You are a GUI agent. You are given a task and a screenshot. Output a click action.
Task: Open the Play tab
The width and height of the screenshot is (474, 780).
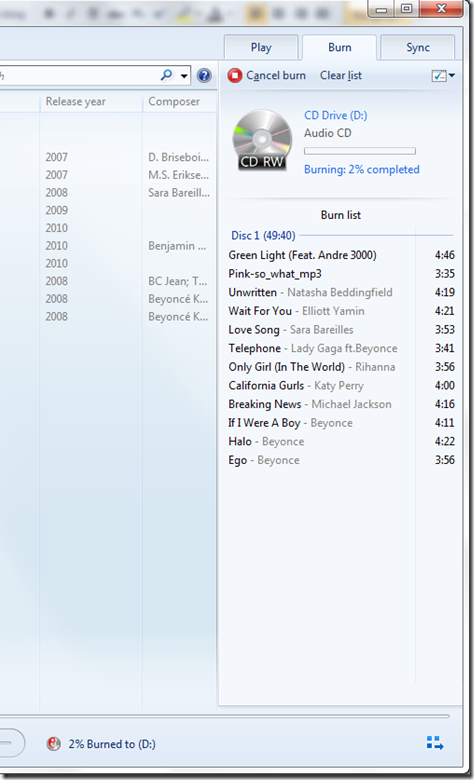(x=261, y=47)
